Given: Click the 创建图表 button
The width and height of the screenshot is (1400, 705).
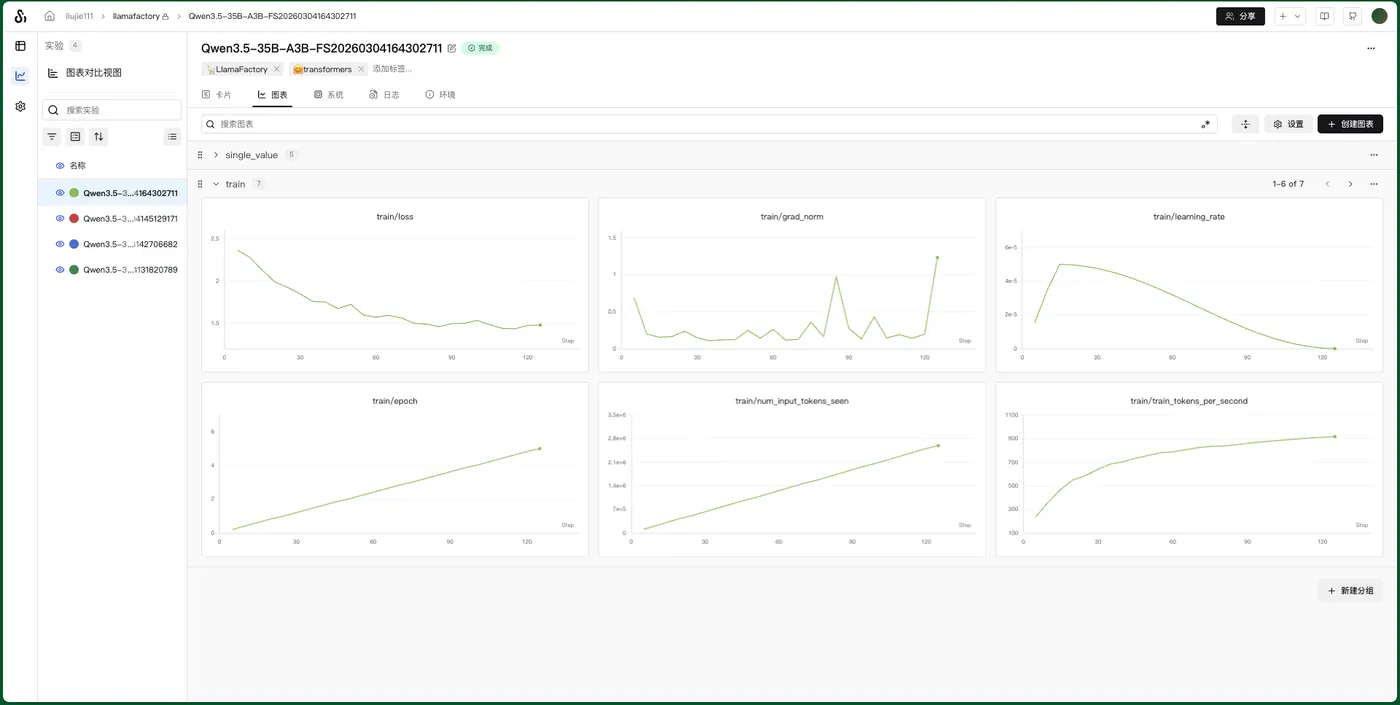Looking at the screenshot, I should pyautogui.click(x=1350, y=124).
